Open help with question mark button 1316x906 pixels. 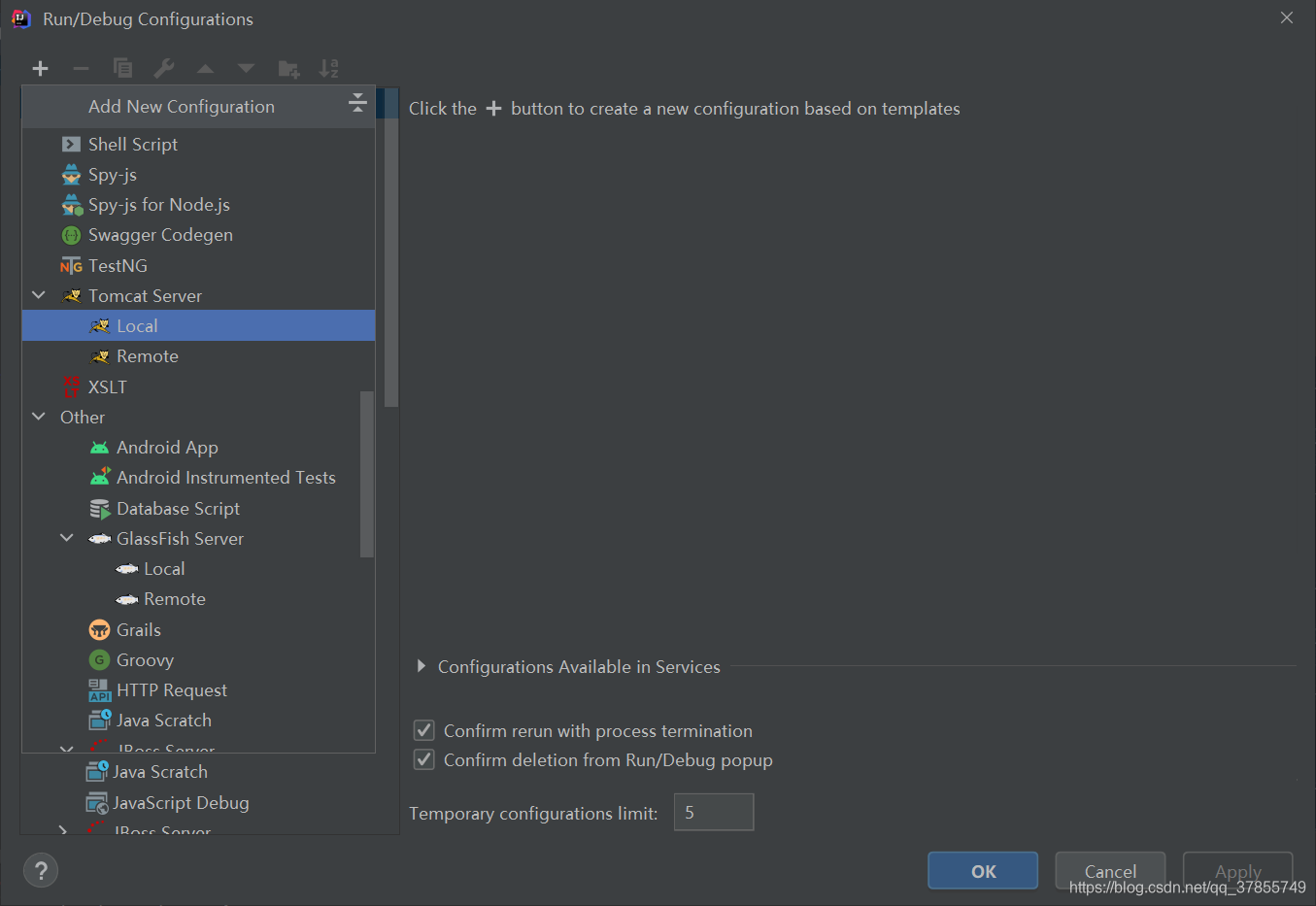click(x=41, y=871)
